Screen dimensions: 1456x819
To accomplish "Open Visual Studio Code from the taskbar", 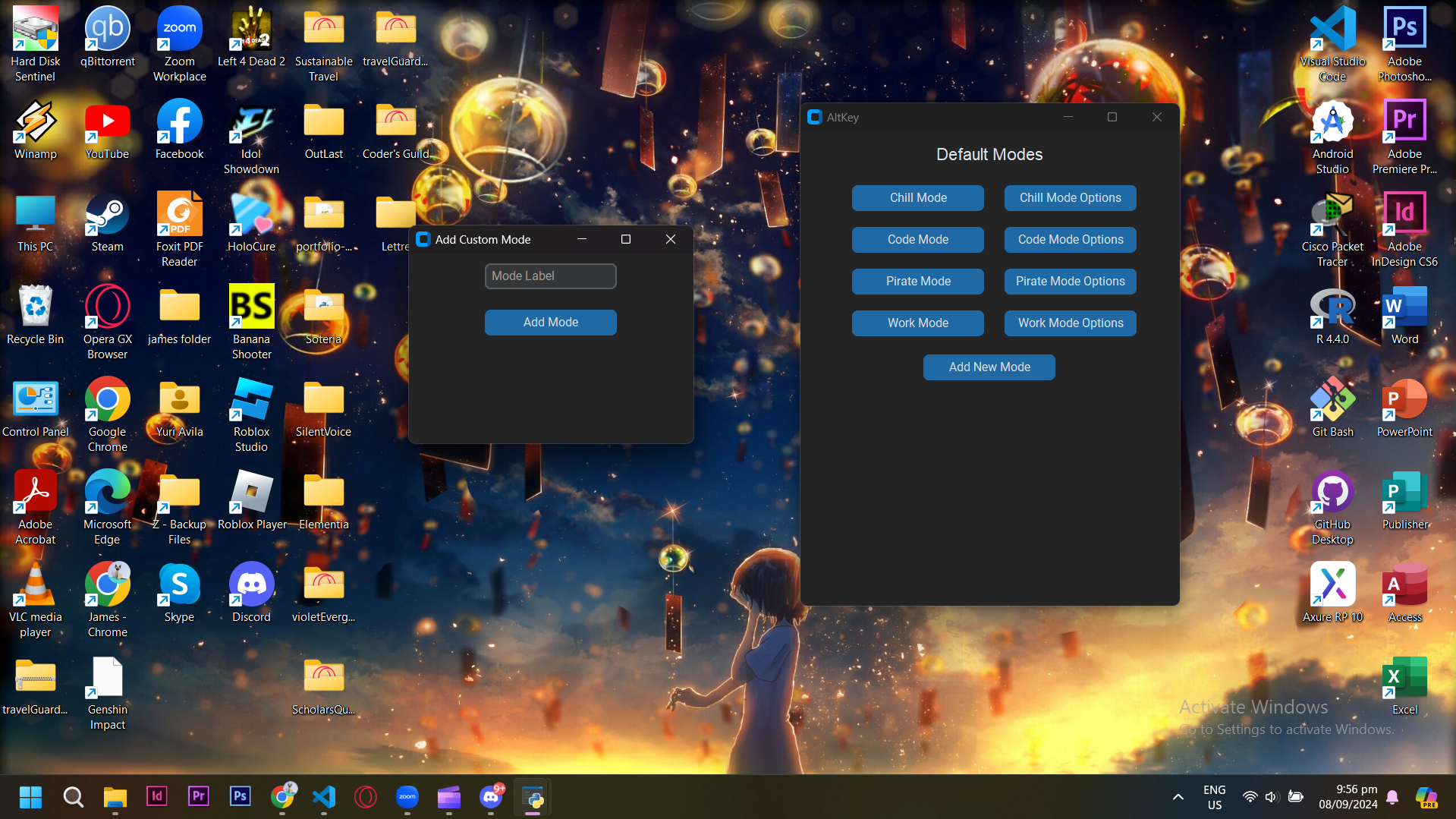I will coord(324,797).
